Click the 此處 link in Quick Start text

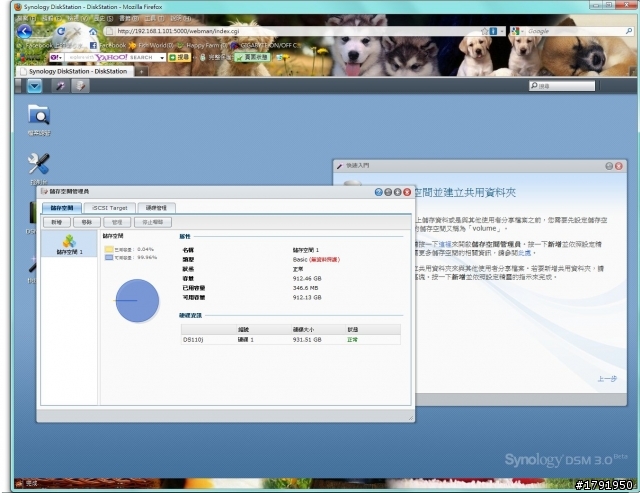[524, 253]
